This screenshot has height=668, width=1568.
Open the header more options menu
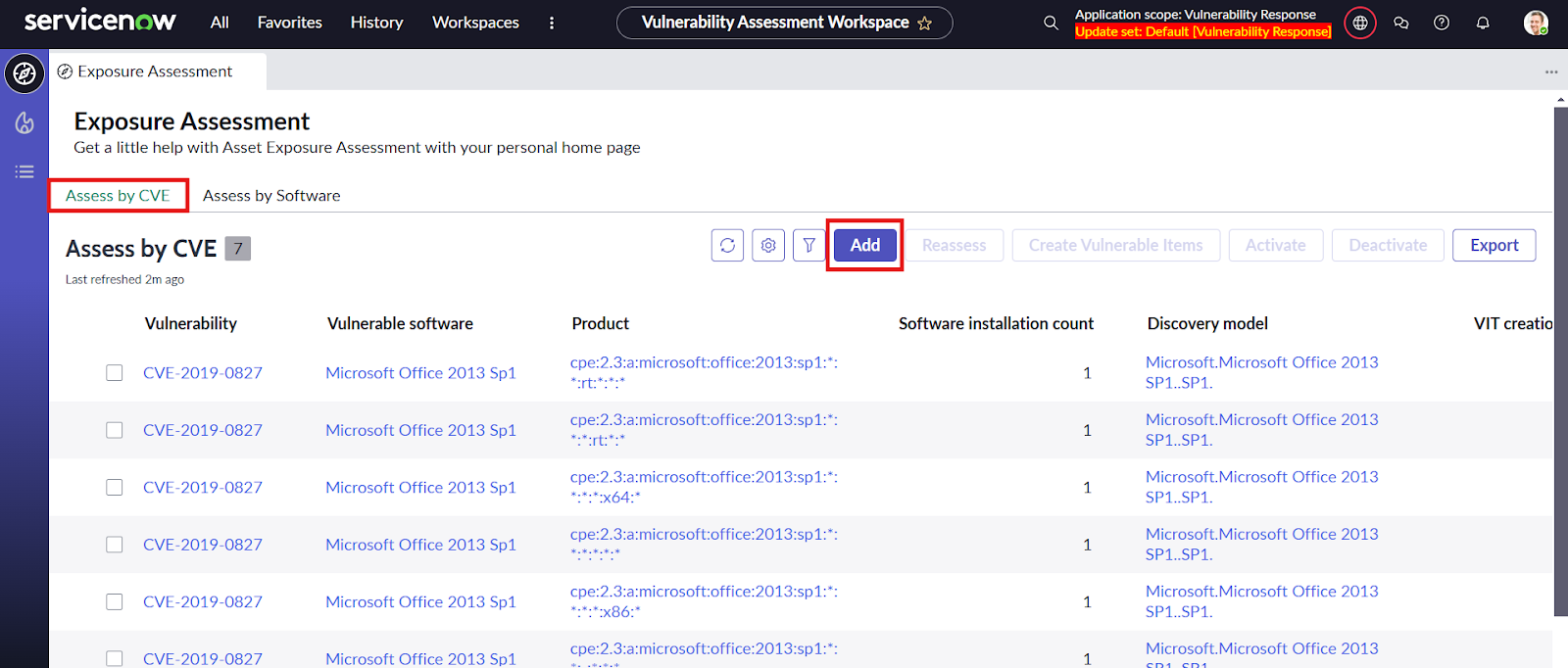[552, 23]
